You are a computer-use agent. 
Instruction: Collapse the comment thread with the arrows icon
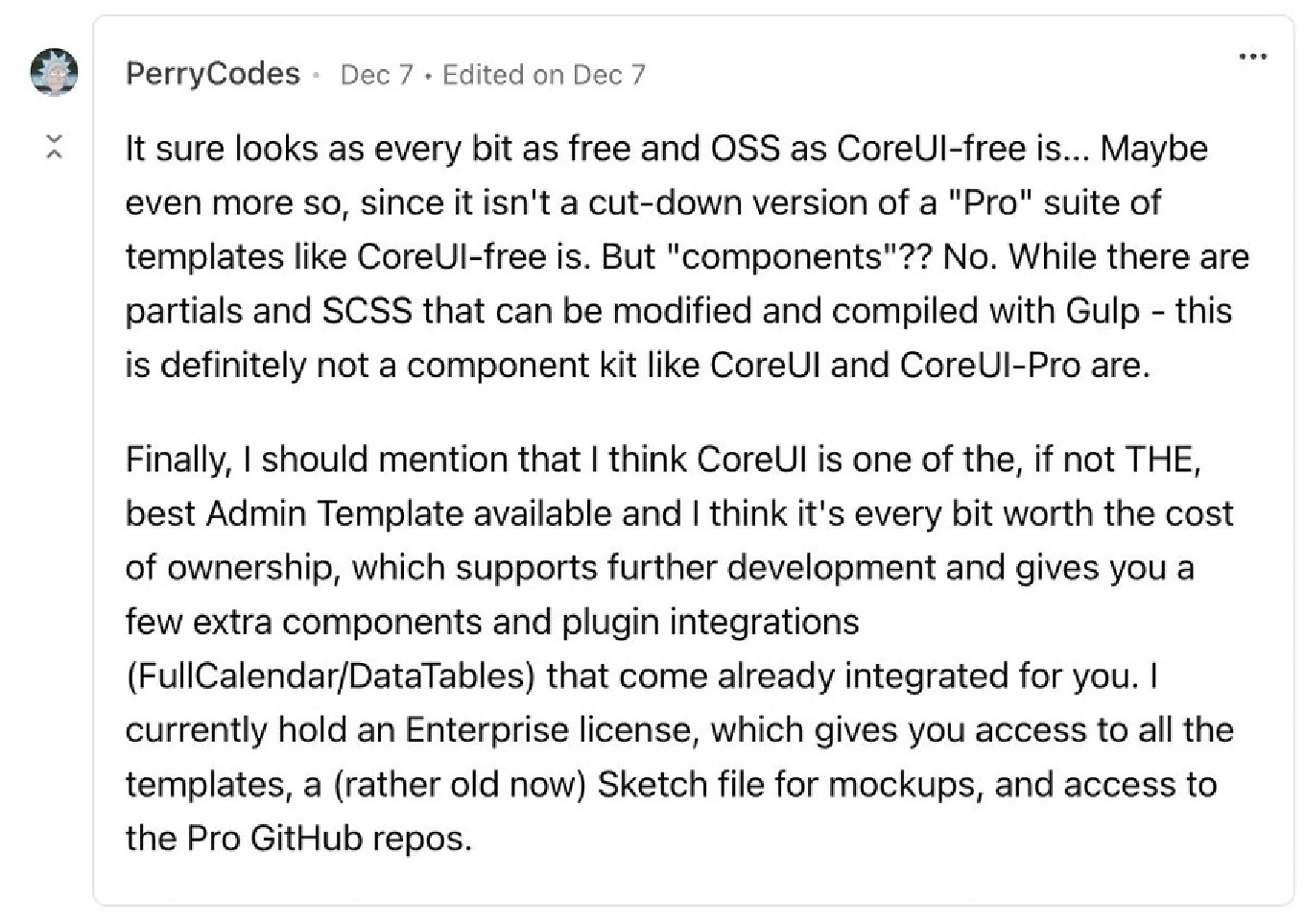click(55, 147)
